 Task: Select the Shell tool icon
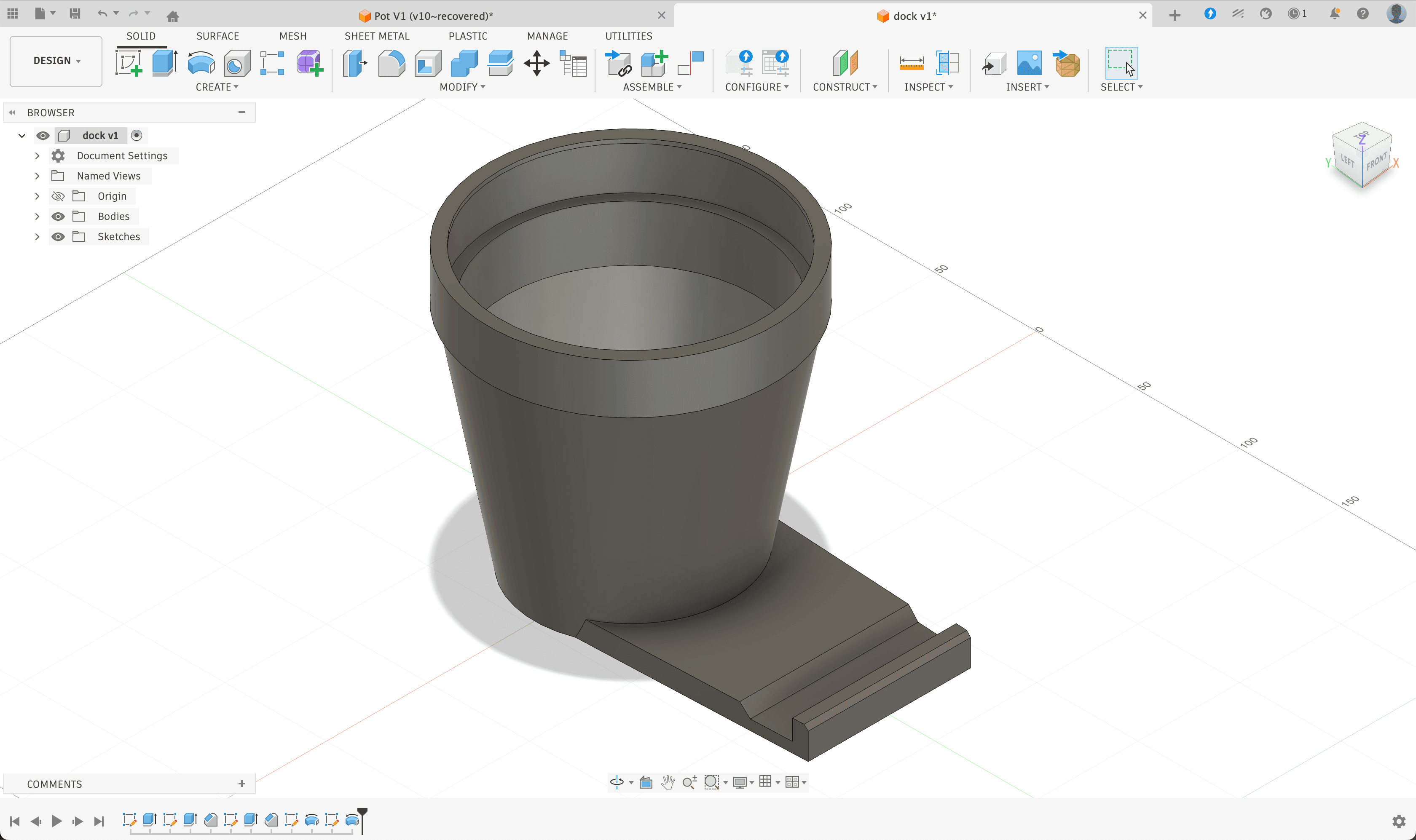coord(427,62)
